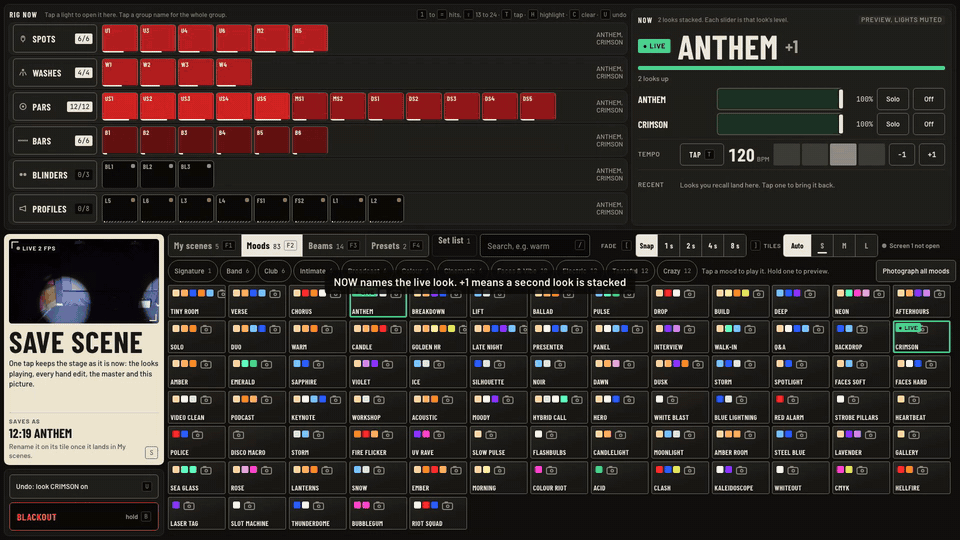Click camera icon on SLOT MACHINE tile
960x540 pixels.
[249, 506]
